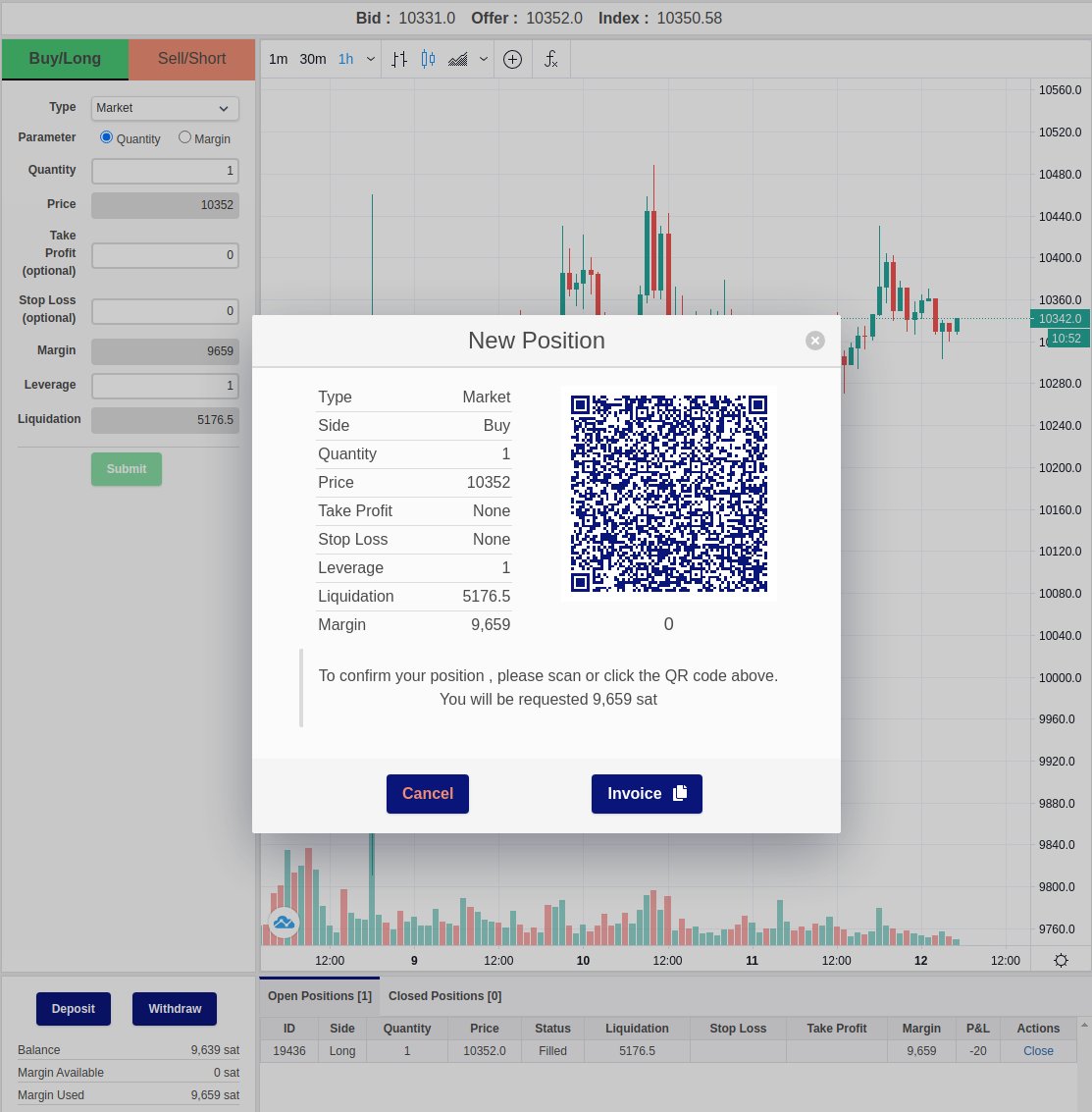Focus the Leverage input field

coord(165,386)
